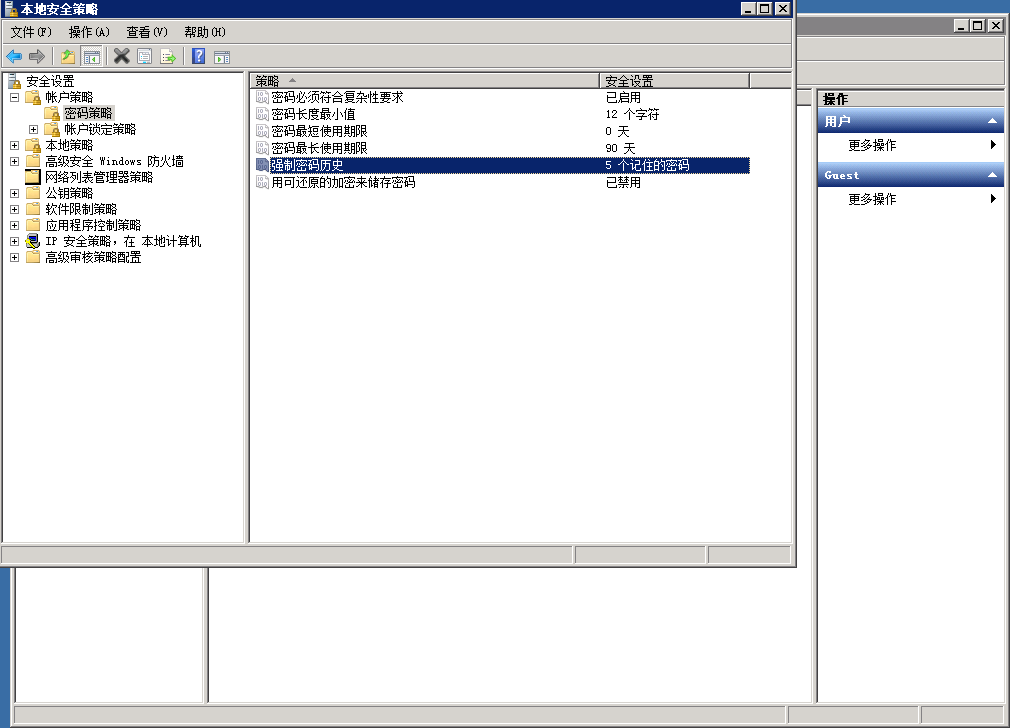Toggle the Show/Hide action pane icon
Screen dimensions: 1010x728
click(x=222, y=56)
